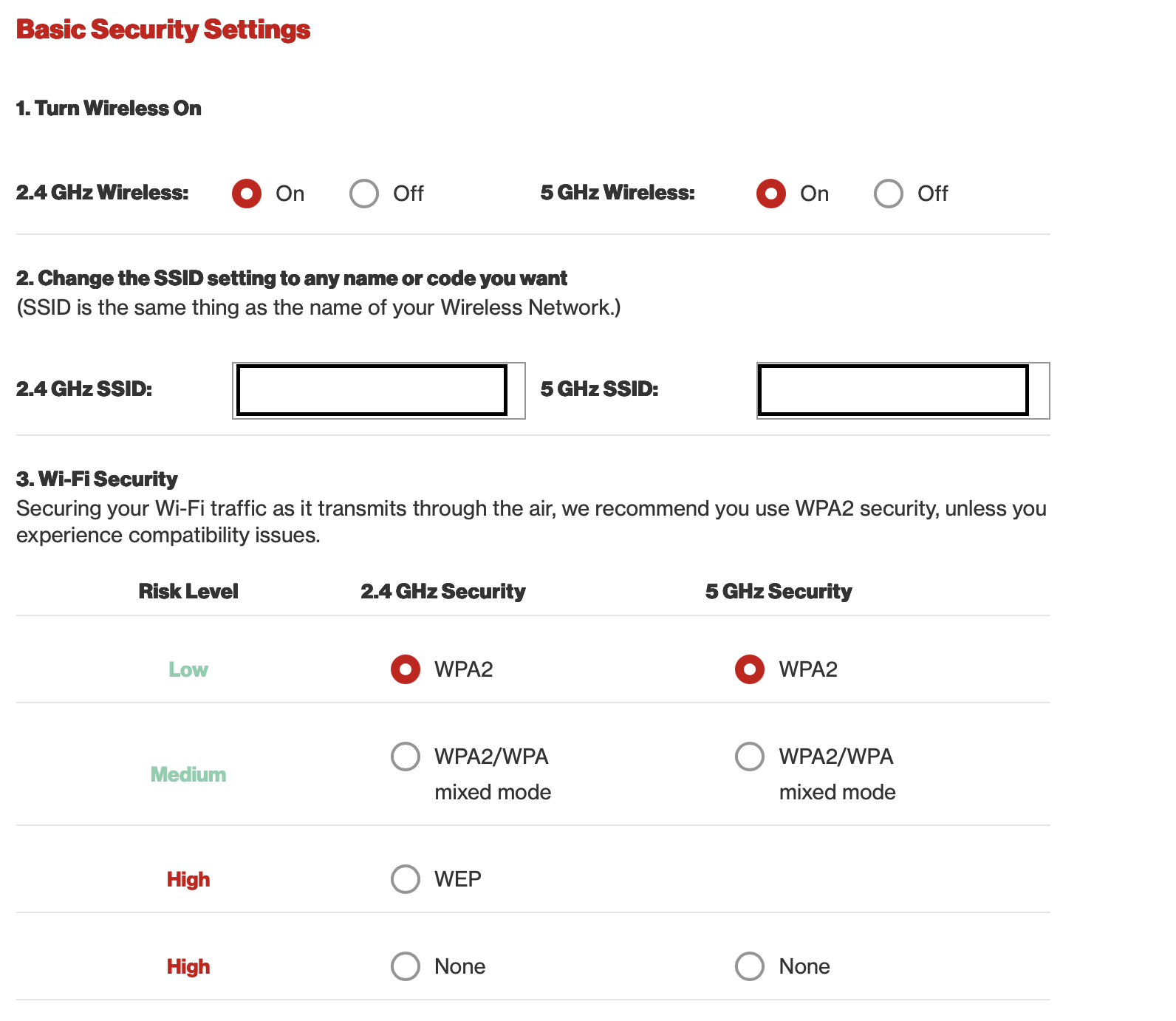The image size is (1176, 1021).
Task: Click the Risk Level column header
Action: coord(188,591)
